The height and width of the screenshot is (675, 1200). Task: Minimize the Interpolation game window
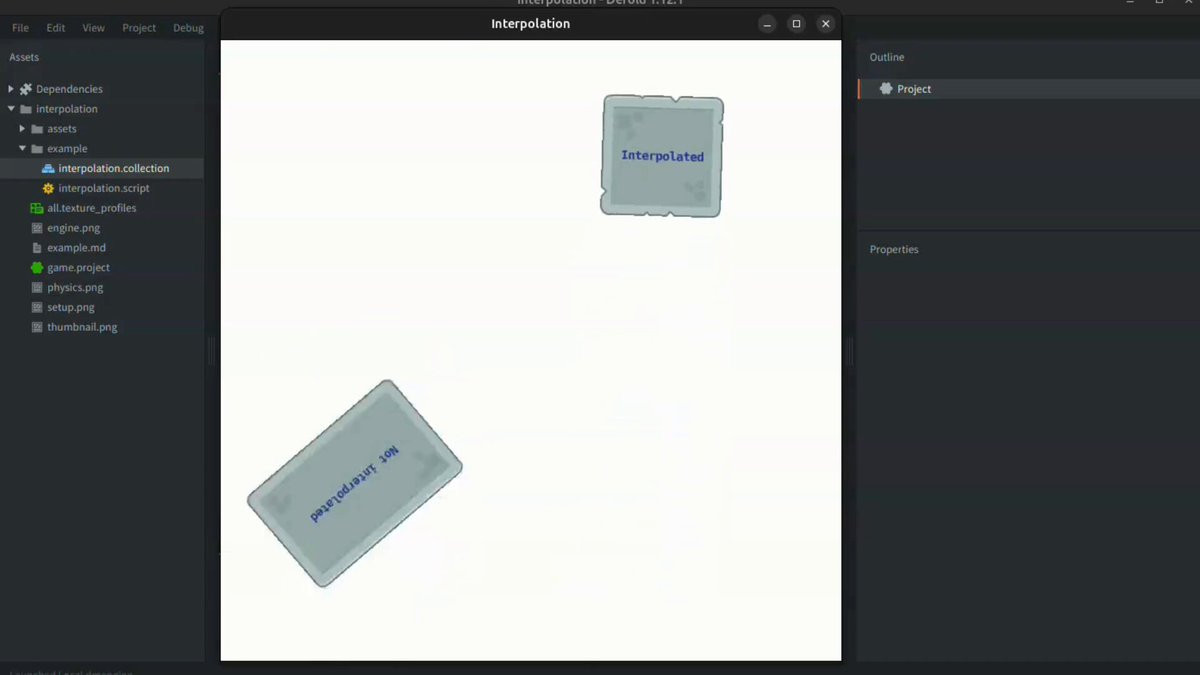click(x=767, y=24)
